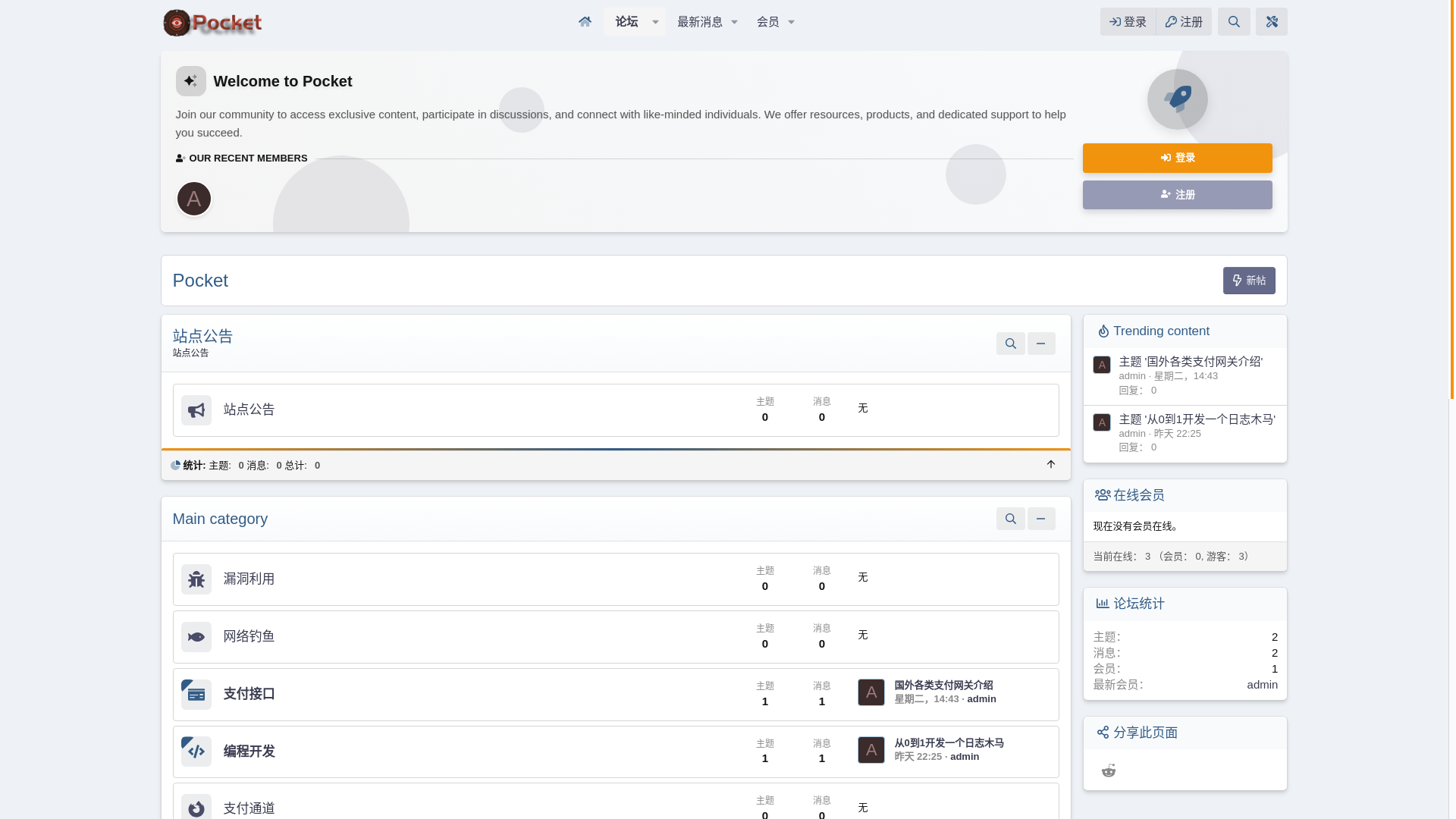
Task: Expand the 最新消息 dropdown arrow
Action: point(734,22)
